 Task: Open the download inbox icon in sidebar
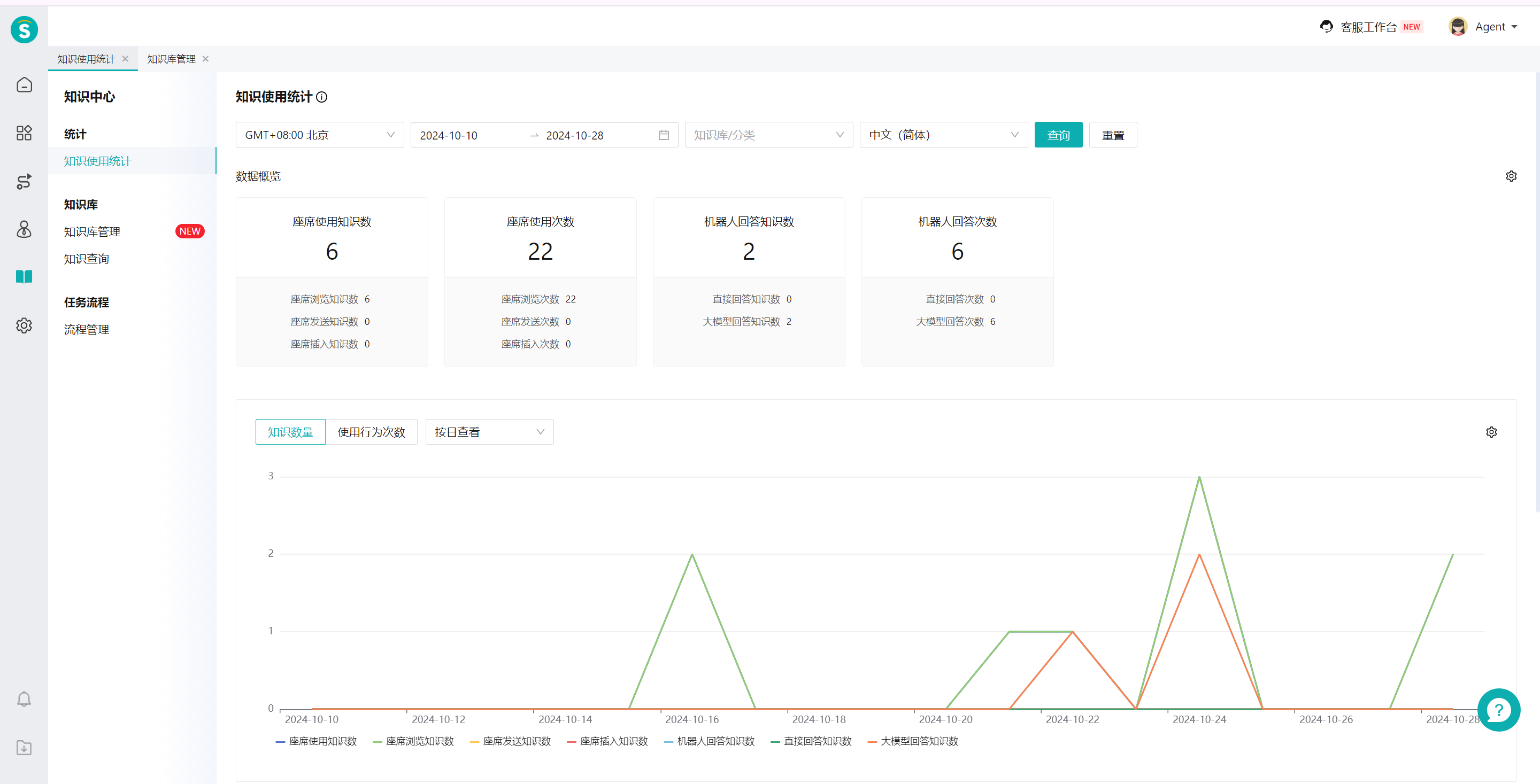point(24,748)
